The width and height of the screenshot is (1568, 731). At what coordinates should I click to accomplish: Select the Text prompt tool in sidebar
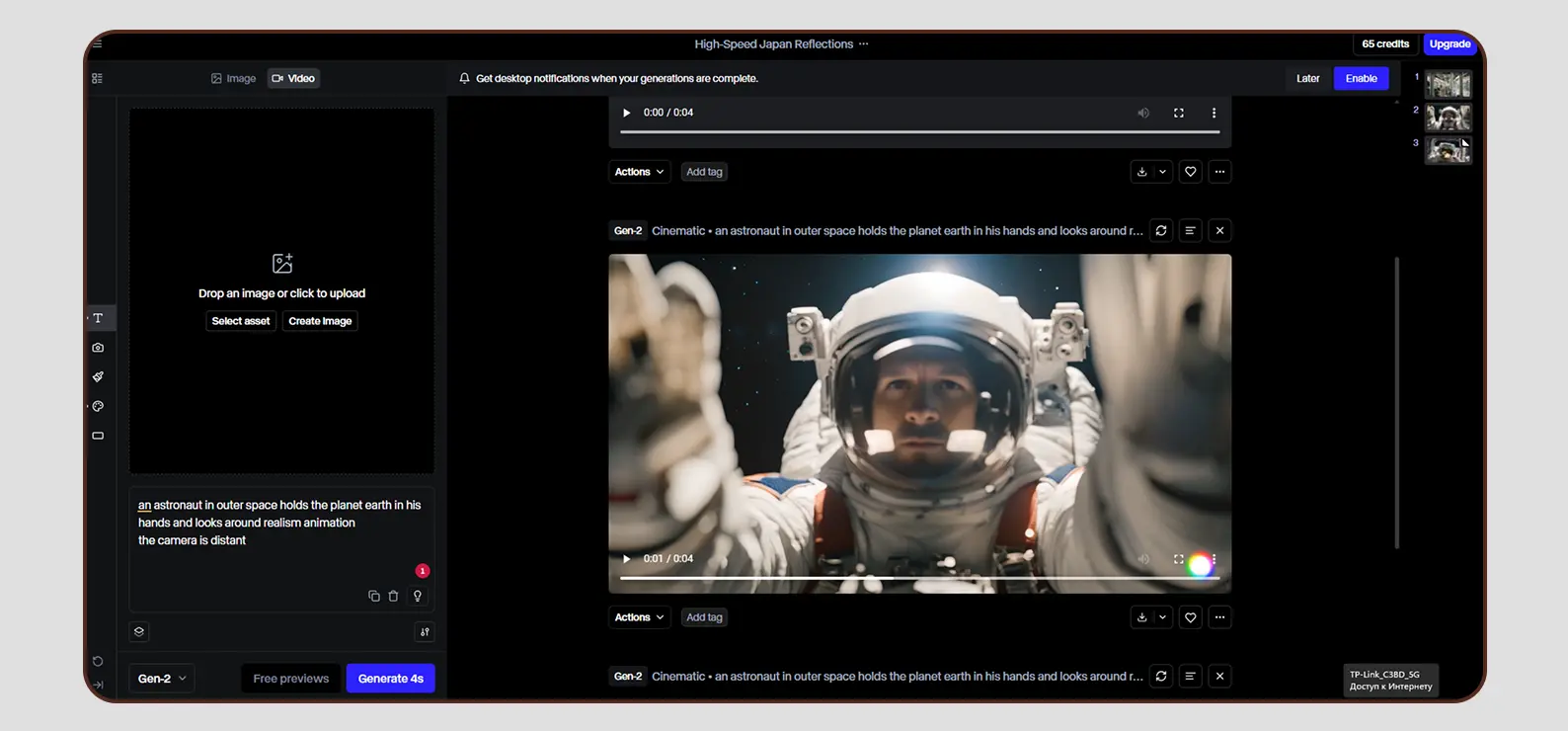coord(98,318)
